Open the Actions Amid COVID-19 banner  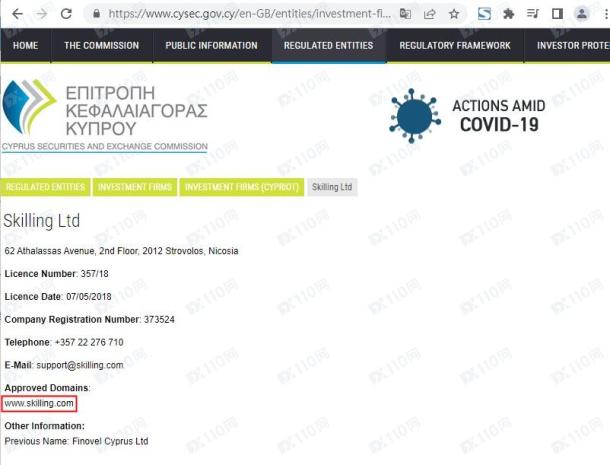coord(468,116)
